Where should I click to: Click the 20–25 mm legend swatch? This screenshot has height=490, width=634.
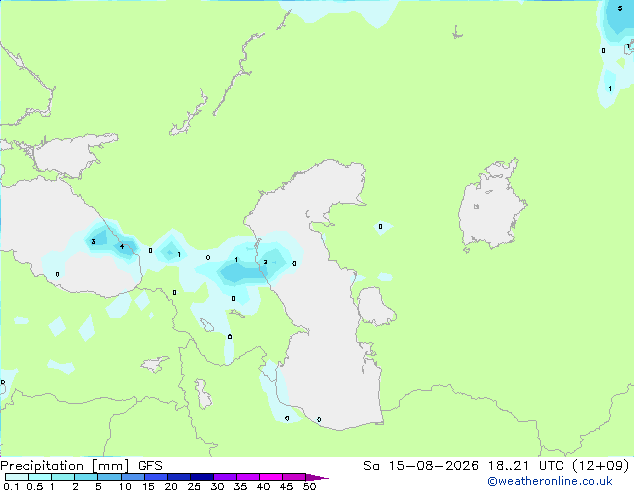(178, 477)
